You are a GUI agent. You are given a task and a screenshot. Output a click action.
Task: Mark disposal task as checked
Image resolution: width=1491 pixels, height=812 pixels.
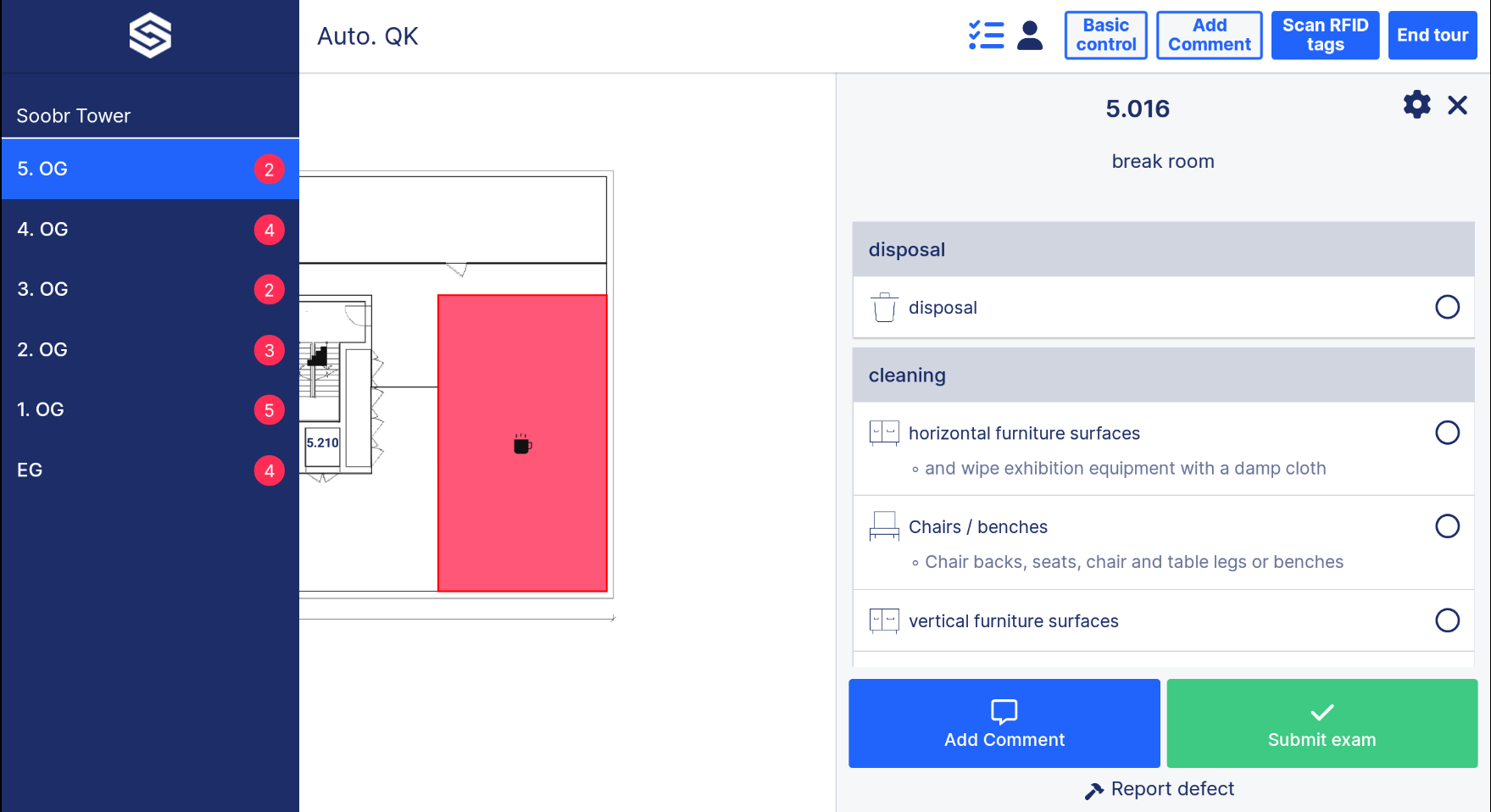click(x=1447, y=307)
